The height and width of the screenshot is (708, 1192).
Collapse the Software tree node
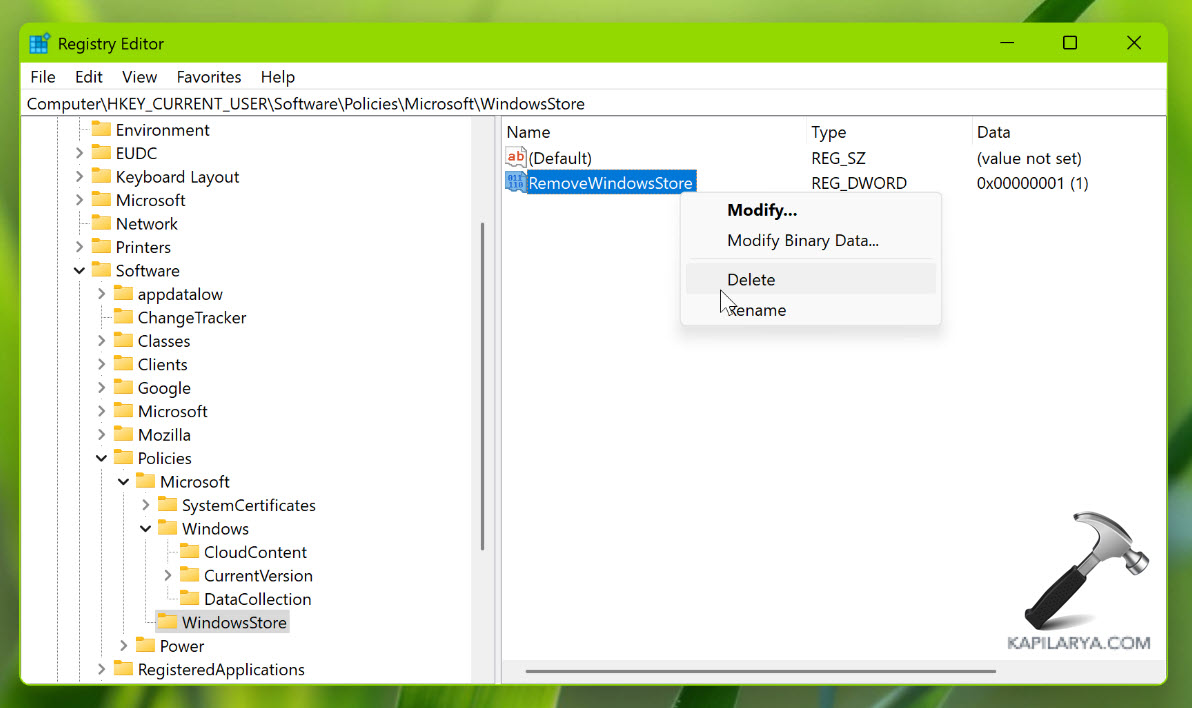pyautogui.click(x=79, y=271)
